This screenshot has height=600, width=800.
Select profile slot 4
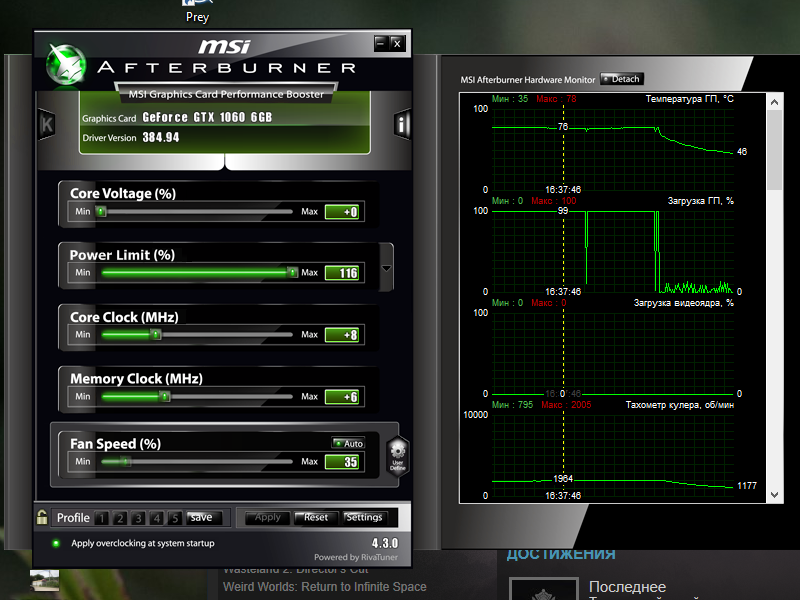click(x=157, y=518)
